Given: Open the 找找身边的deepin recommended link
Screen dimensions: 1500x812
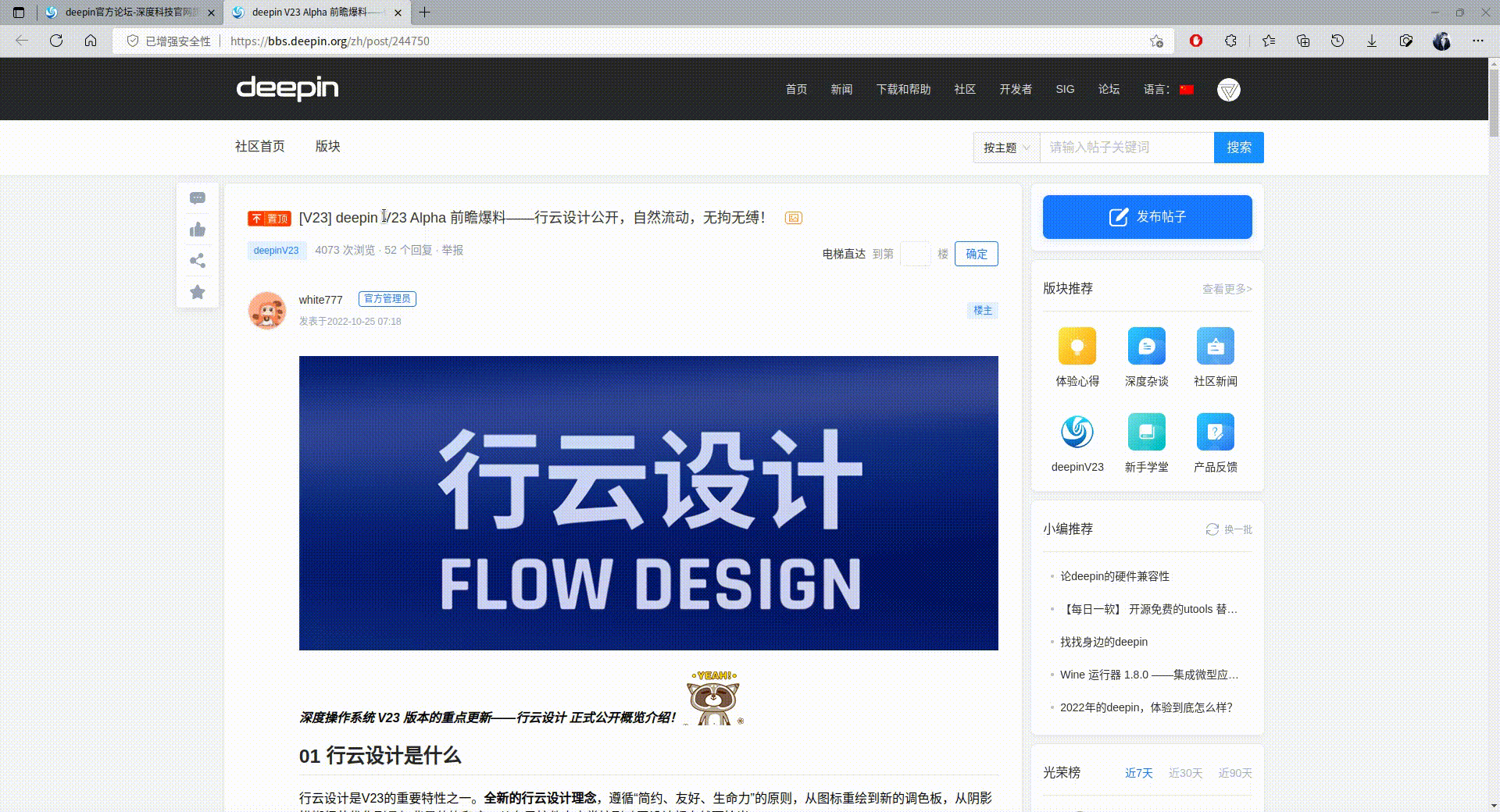Looking at the screenshot, I should 1102,642.
